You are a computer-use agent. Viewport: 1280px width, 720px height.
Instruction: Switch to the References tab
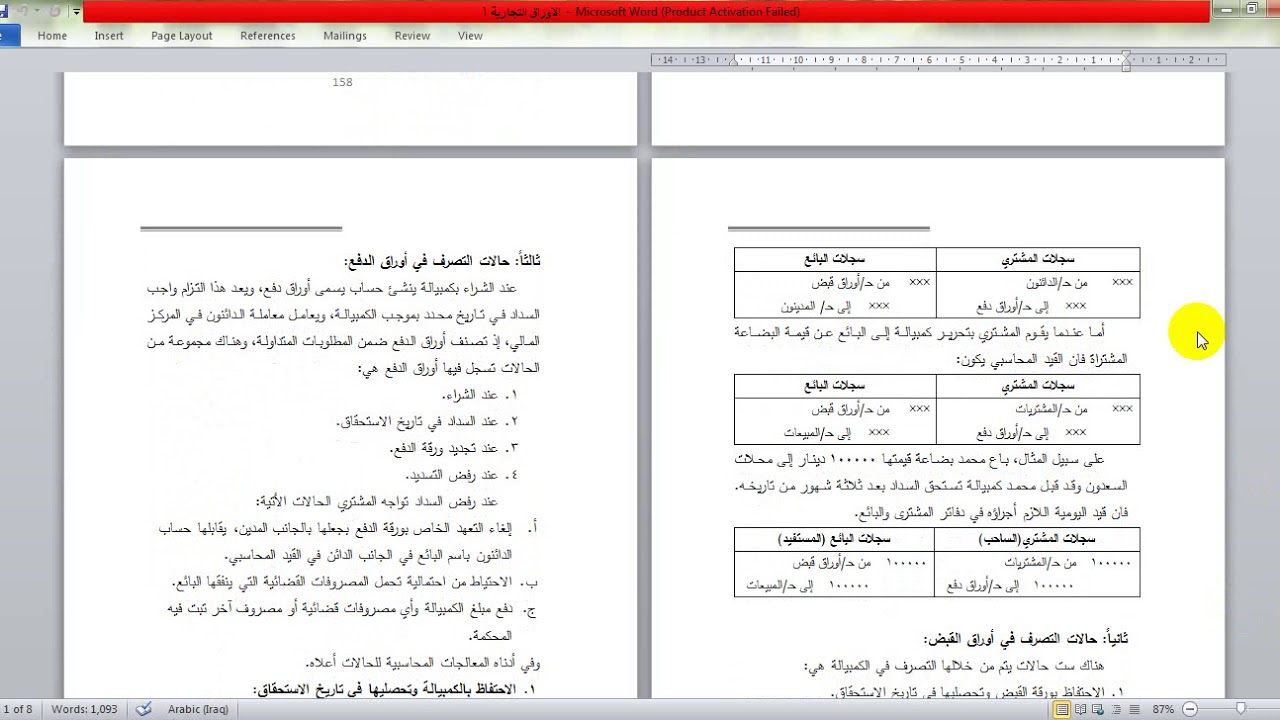pyautogui.click(x=268, y=35)
